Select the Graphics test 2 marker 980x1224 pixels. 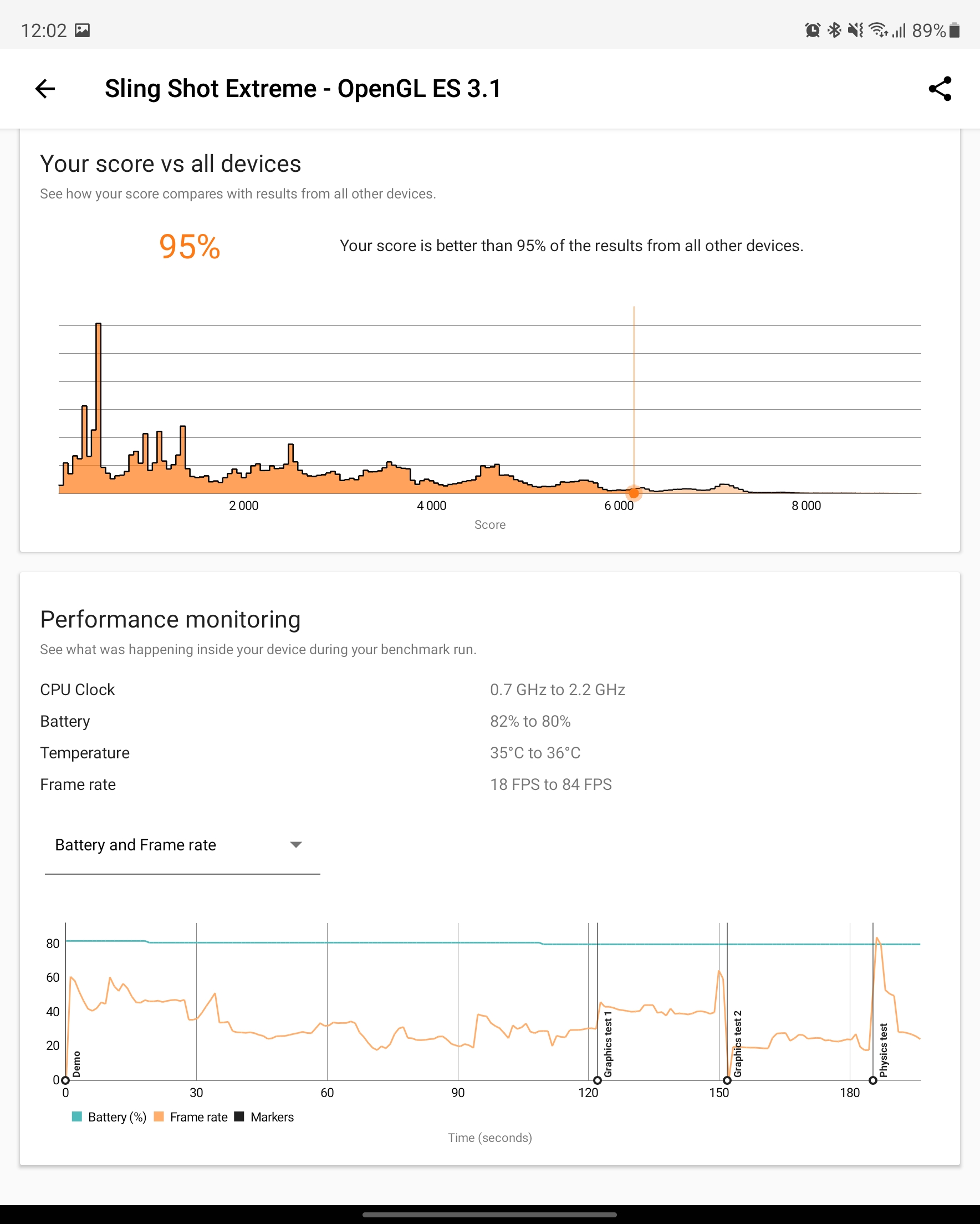click(x=727, y=1080)
